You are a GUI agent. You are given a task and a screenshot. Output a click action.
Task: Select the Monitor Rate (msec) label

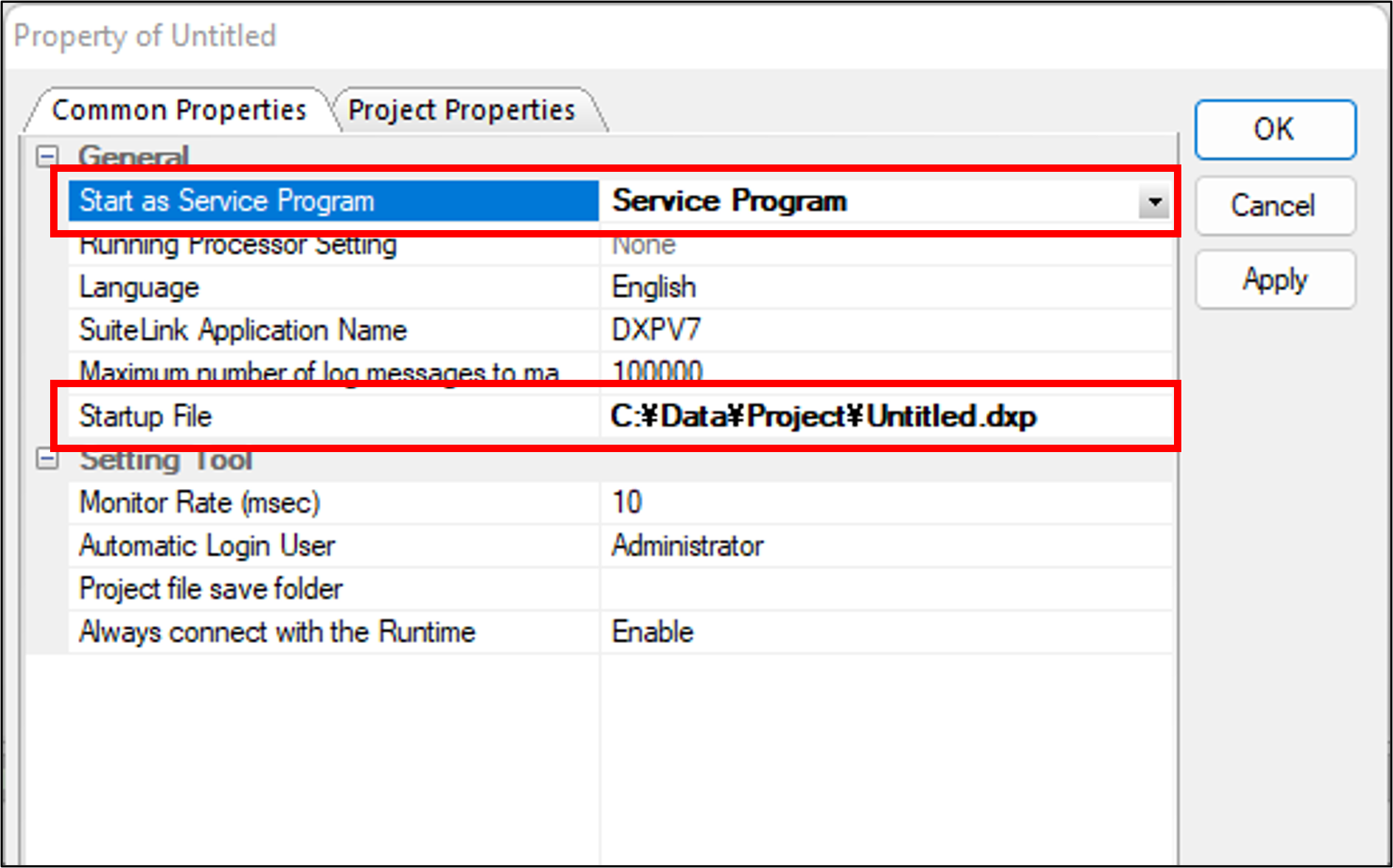click(x=199, y=503)
